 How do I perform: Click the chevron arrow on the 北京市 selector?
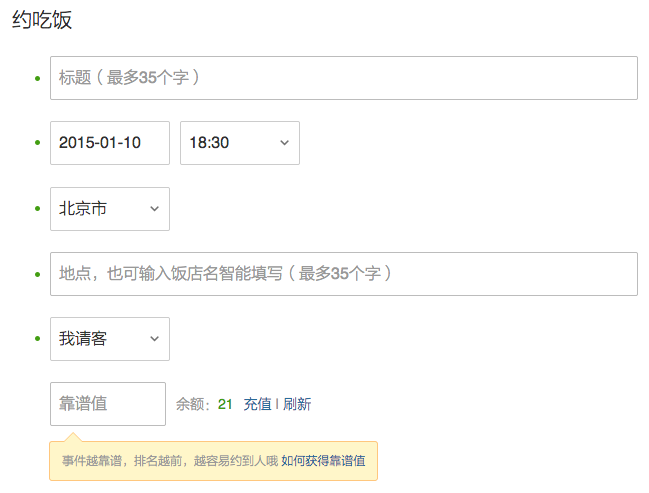[154, 209]
